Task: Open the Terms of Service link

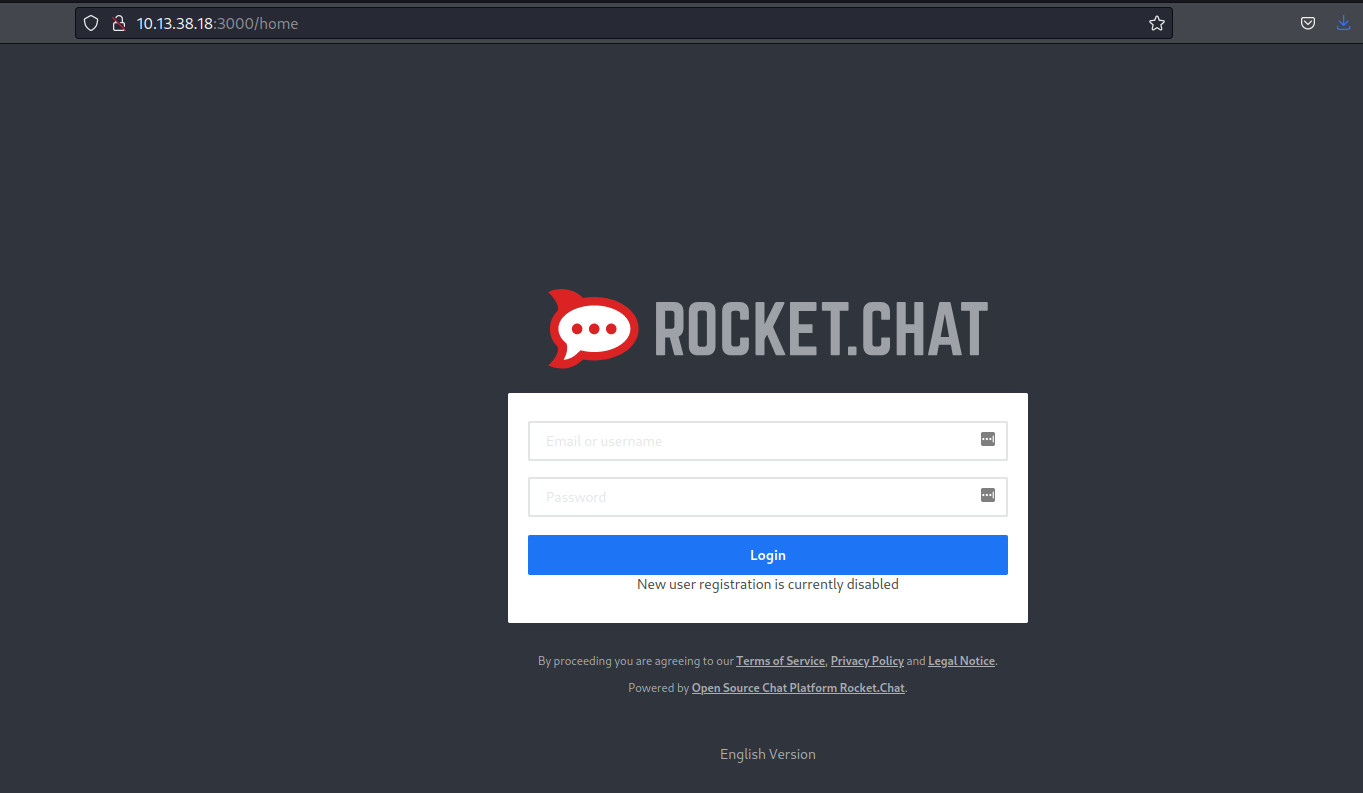Action: [781, 661]
